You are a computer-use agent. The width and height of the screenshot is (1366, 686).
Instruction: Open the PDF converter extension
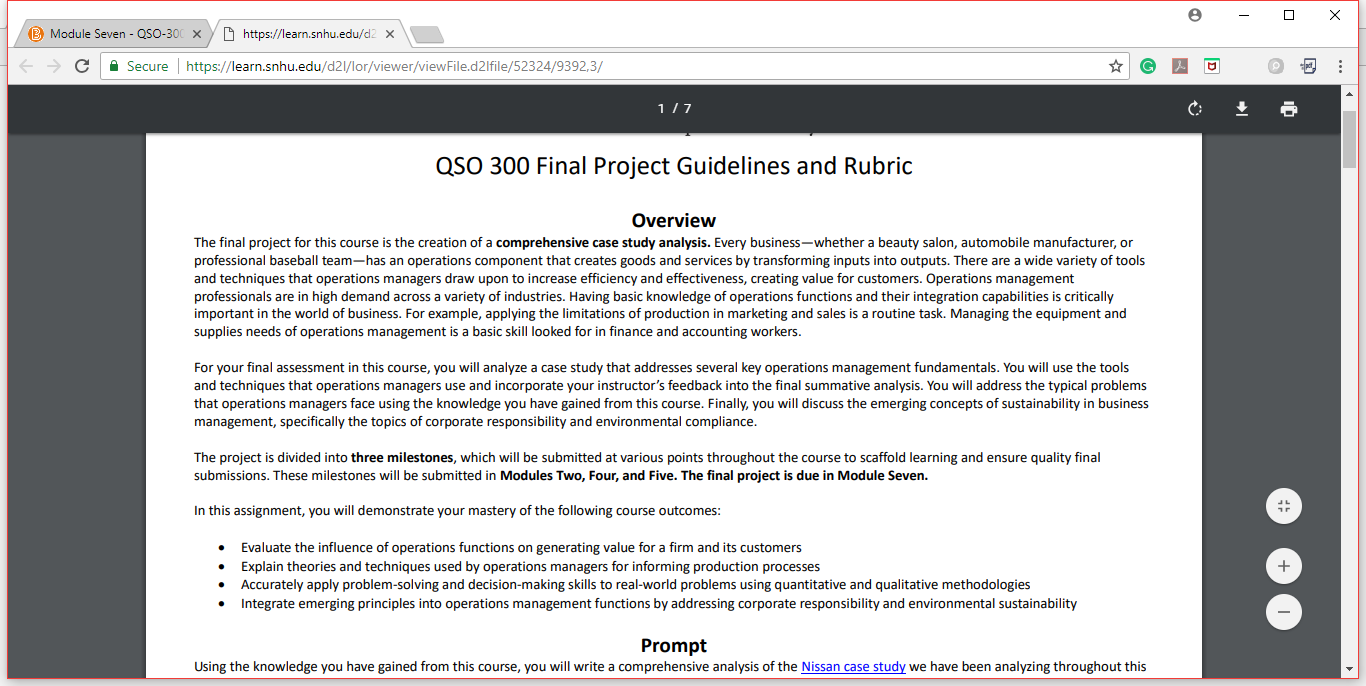click(x=1308, y=66)
